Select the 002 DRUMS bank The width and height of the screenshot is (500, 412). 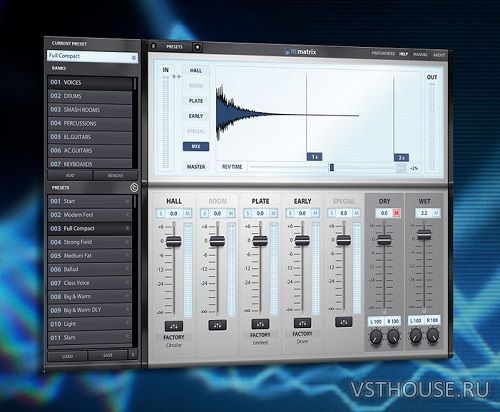point(90,96)
